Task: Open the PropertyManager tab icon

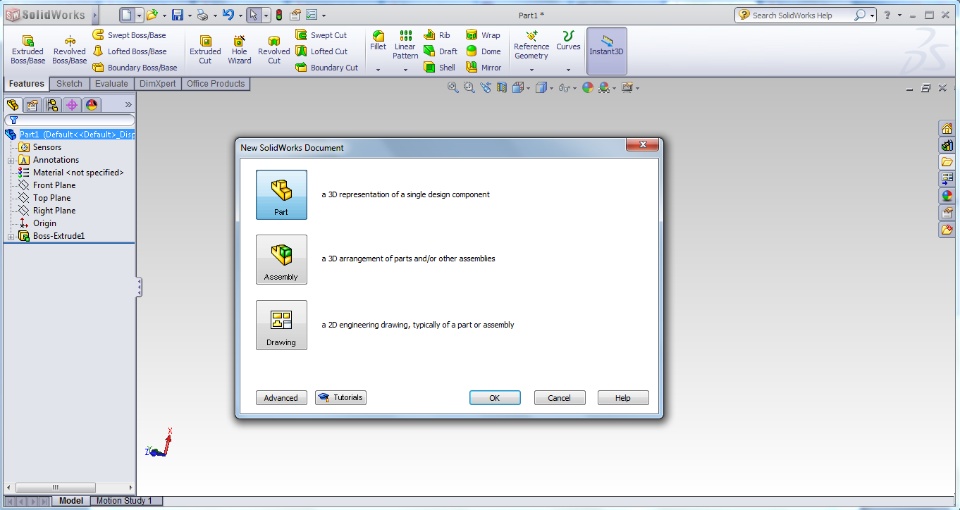Action: [x=32, y=105]
